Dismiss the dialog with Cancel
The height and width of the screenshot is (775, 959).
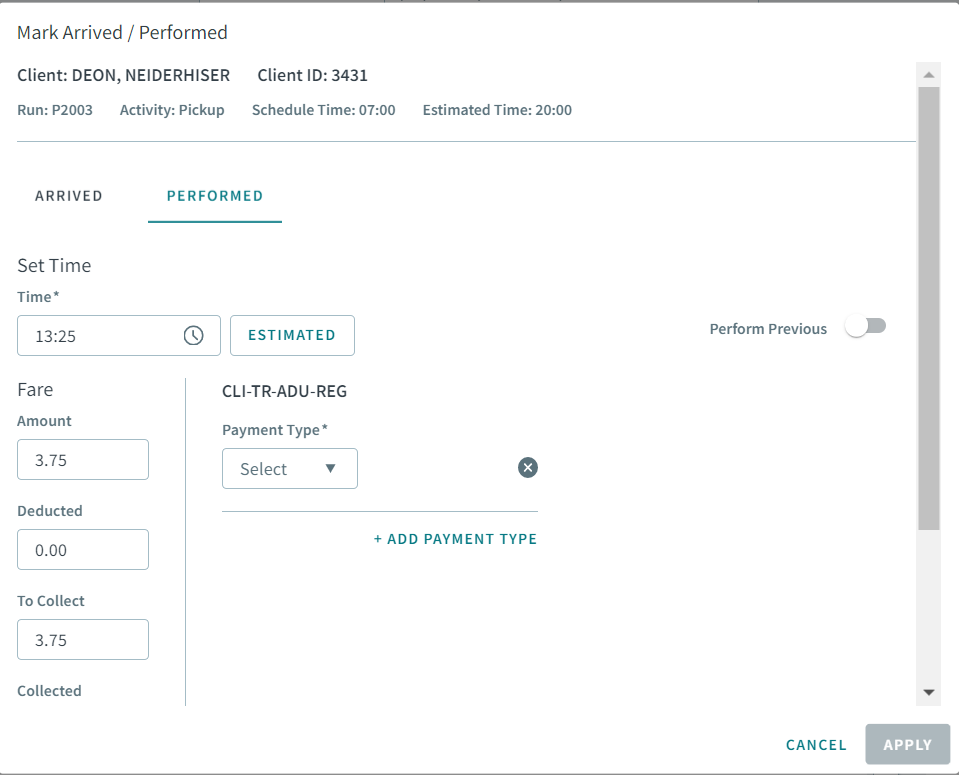pos(815,744)
